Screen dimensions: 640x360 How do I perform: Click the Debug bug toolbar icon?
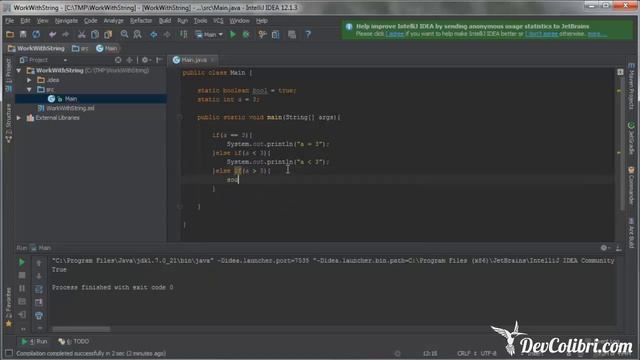pos(246,35)
